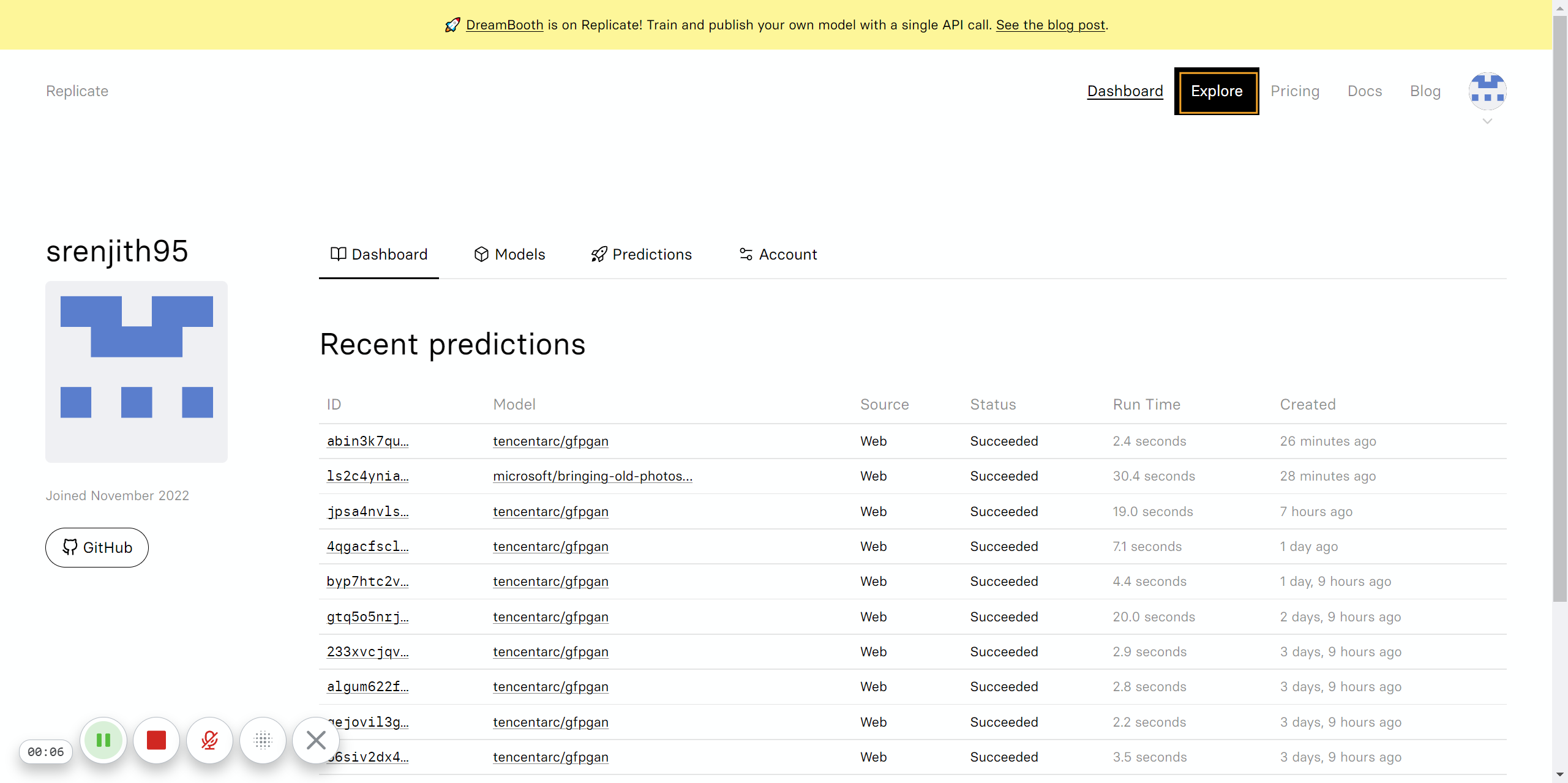Screen dimensions: 1568x783
Task: Open tencentarc/gfpgan in the 26 minutes ago row
Action: (x=550, y=441)
